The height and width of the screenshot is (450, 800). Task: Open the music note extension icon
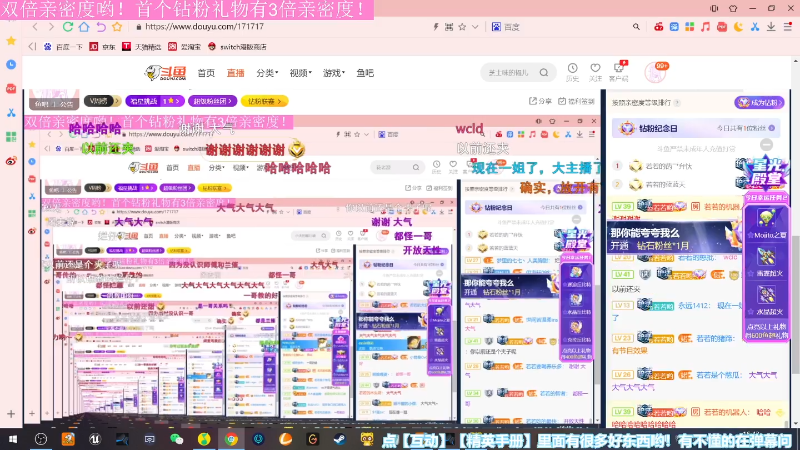706,27
